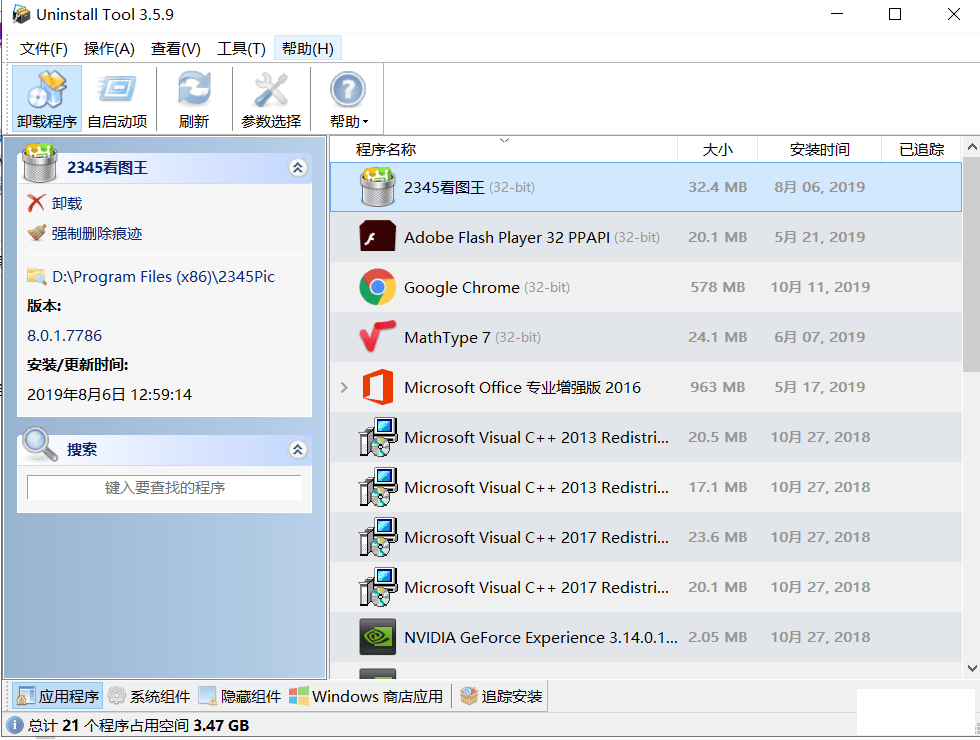
Task: Click the large 2345看图王 panel header icon
Action: (39, 163)
